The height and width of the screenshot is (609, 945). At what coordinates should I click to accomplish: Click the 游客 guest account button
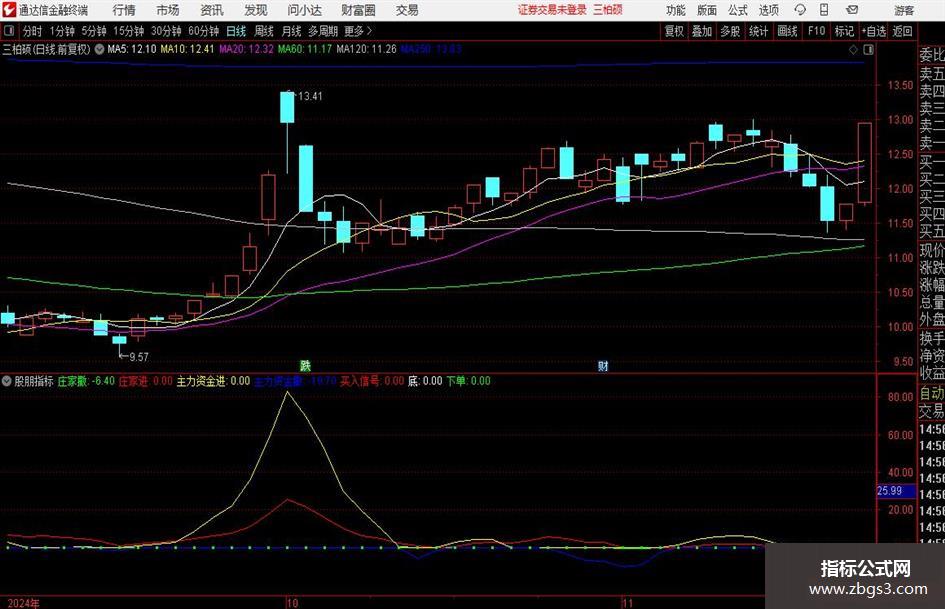(904, 10)
